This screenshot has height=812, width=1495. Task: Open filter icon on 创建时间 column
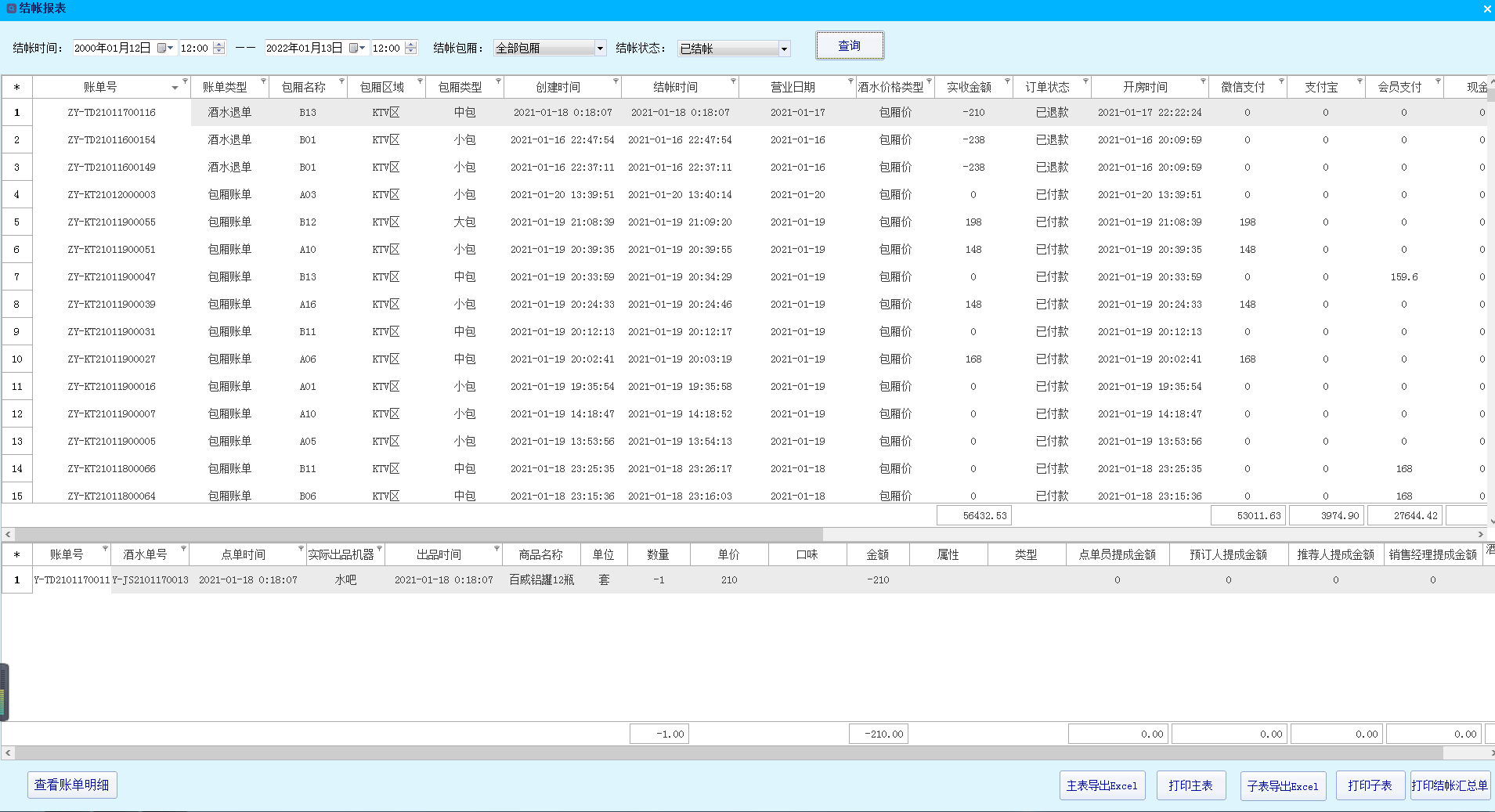[616, 81]
